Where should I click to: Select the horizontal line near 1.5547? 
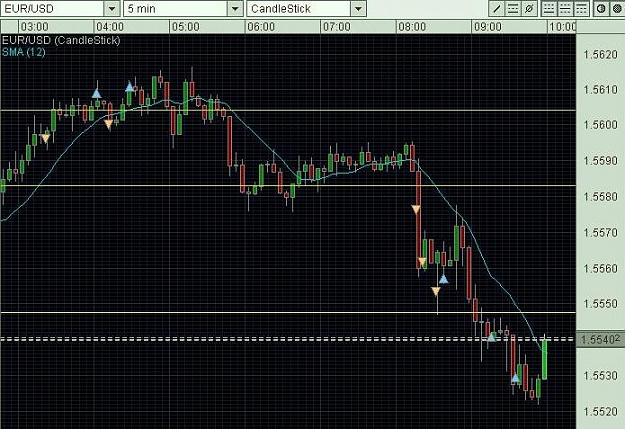point(288,313)
